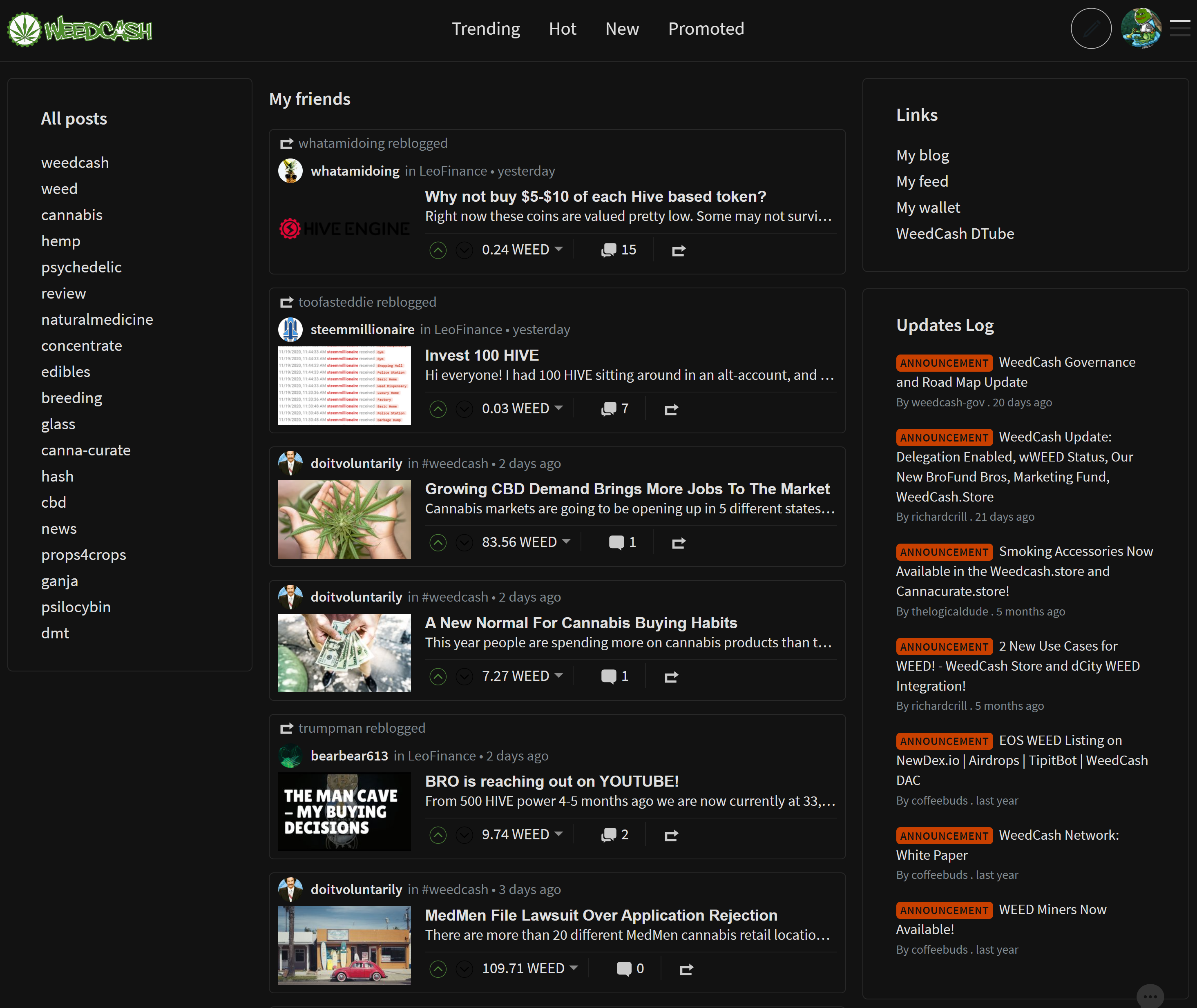
Task: Open the user profile avatar
Action: 1141,28
